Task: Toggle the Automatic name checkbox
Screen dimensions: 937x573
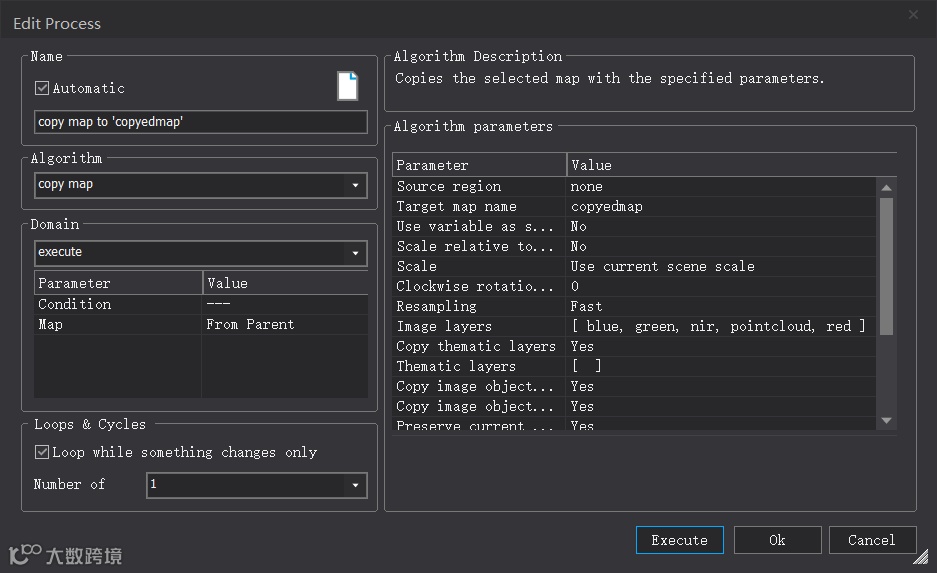Action: [42, 88]
